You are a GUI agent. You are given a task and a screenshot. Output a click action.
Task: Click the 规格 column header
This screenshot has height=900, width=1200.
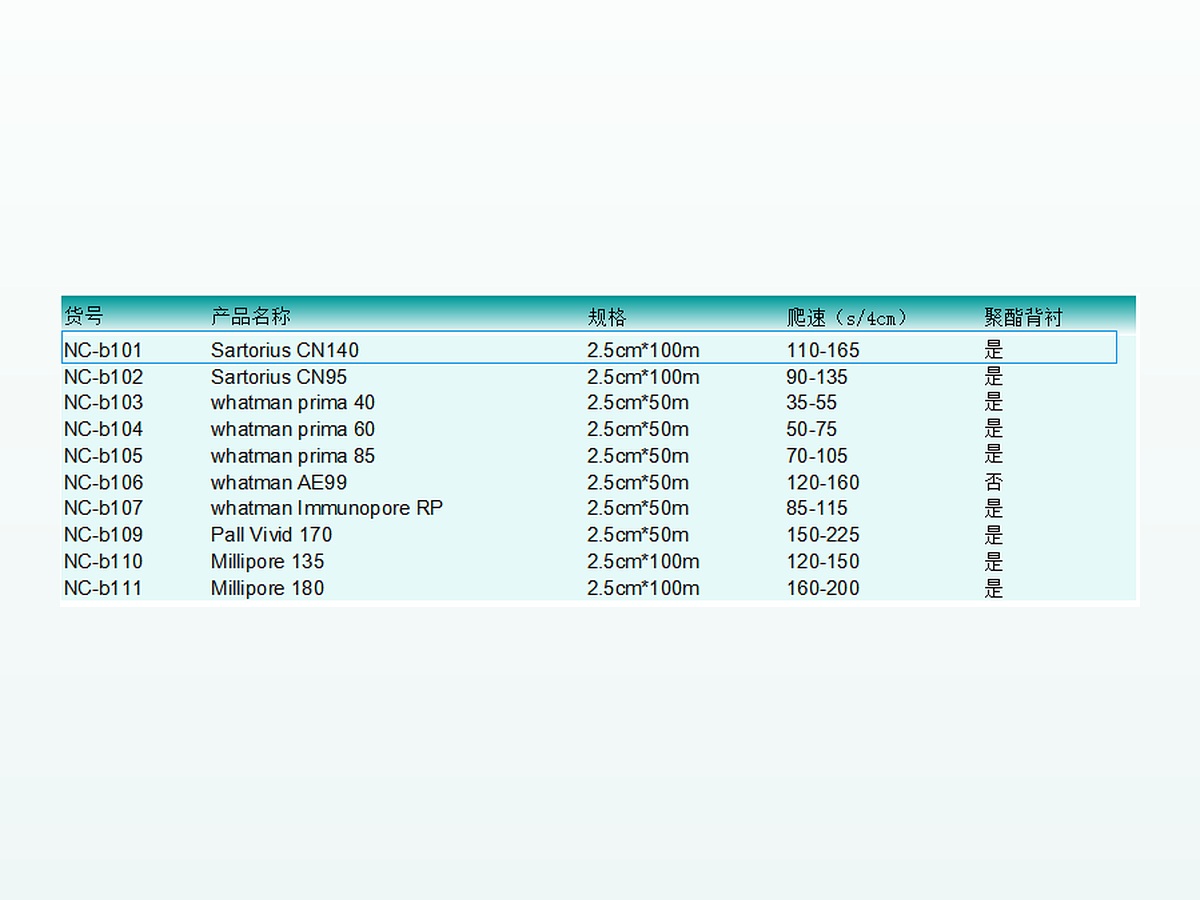coord(607,317)
